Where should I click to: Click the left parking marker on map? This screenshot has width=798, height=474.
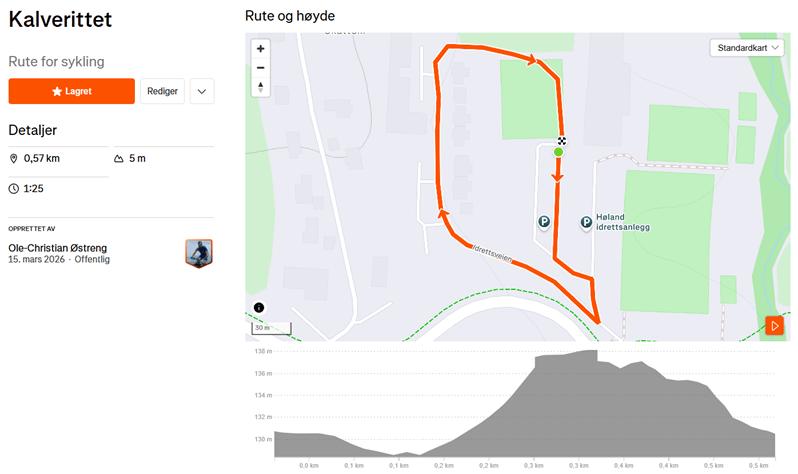pyautogui.click(x=544, y=223)
